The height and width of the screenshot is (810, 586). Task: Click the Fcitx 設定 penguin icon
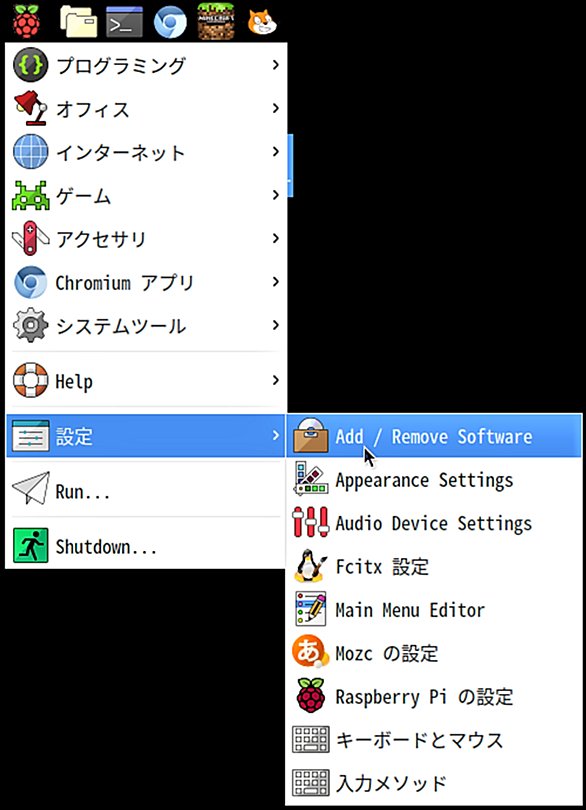(x=310, y=566)
